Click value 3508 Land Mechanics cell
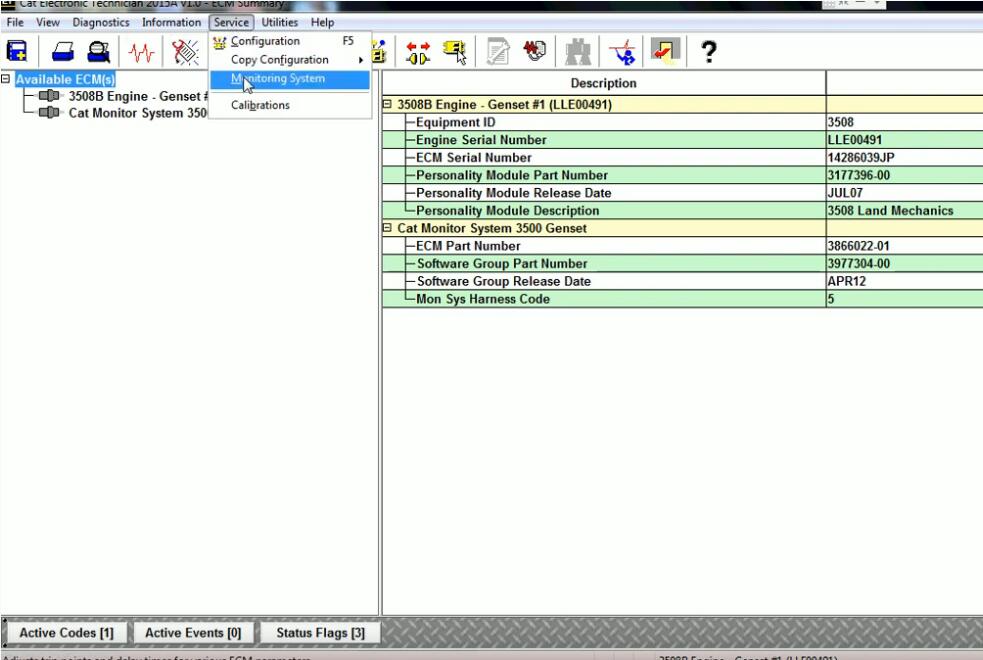 (905, 211)
